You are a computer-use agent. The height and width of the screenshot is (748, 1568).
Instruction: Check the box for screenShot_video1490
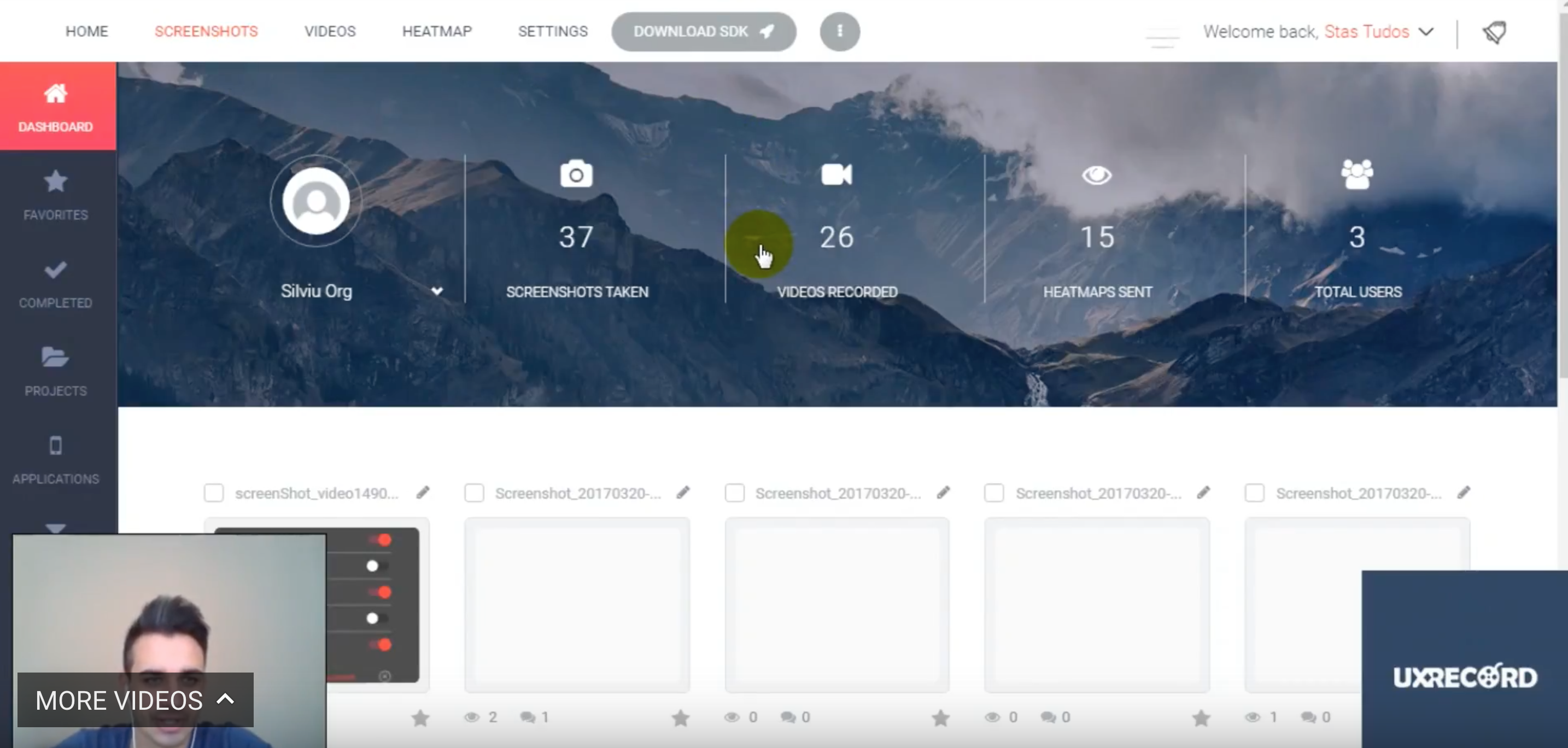214,493
